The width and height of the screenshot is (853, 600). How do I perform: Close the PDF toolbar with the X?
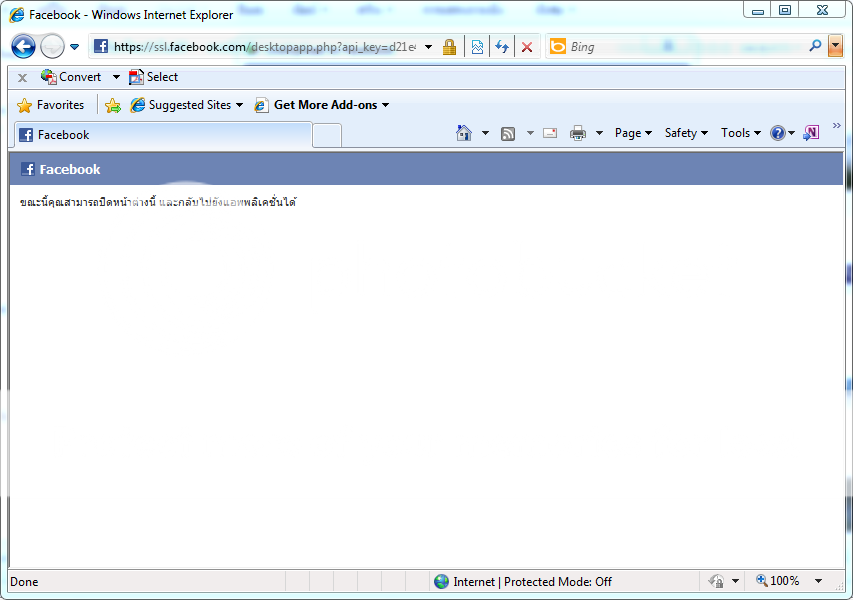[x=22, y=78]
